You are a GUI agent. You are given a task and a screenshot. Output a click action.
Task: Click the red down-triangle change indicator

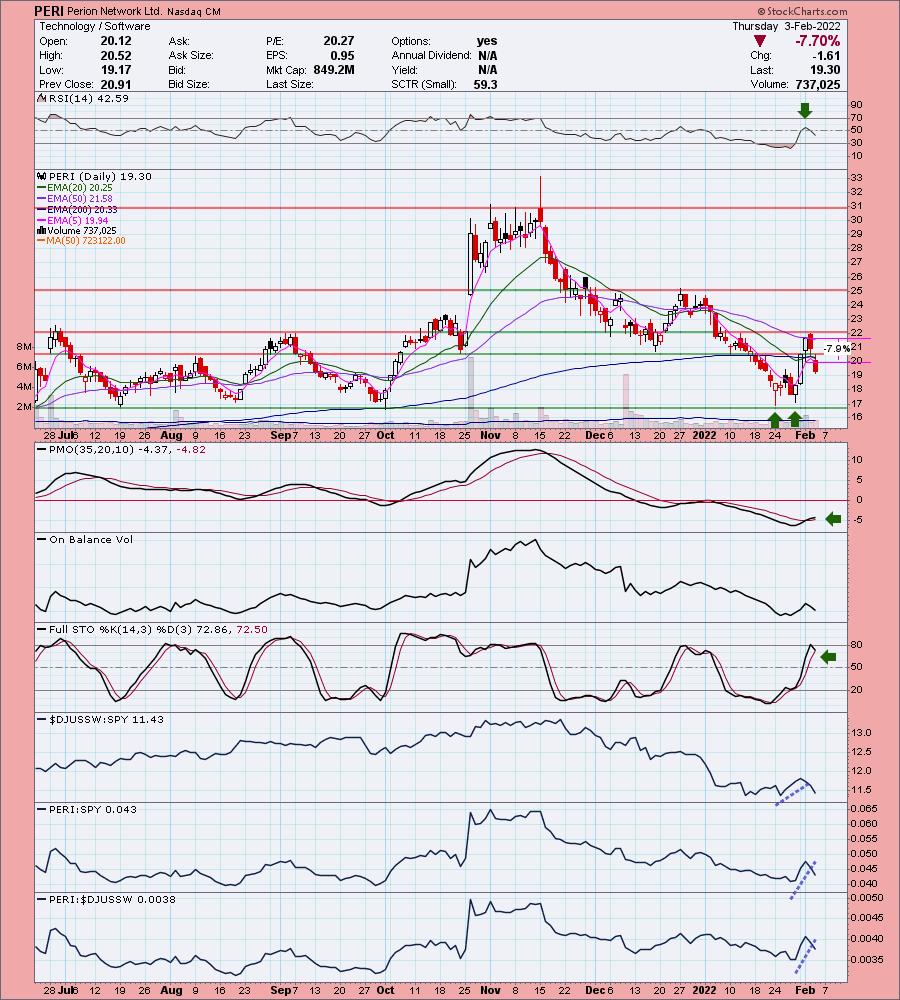tap(759, 41)
